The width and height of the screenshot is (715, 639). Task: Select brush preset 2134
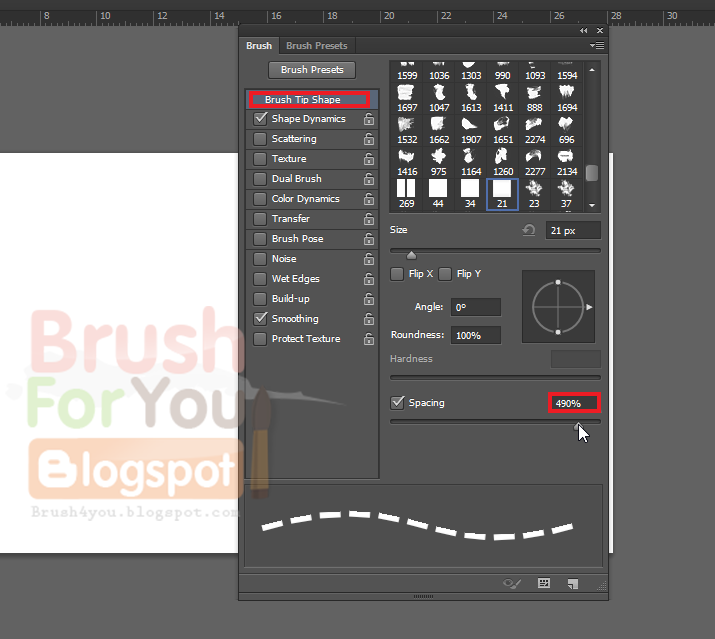coord(566,162)
